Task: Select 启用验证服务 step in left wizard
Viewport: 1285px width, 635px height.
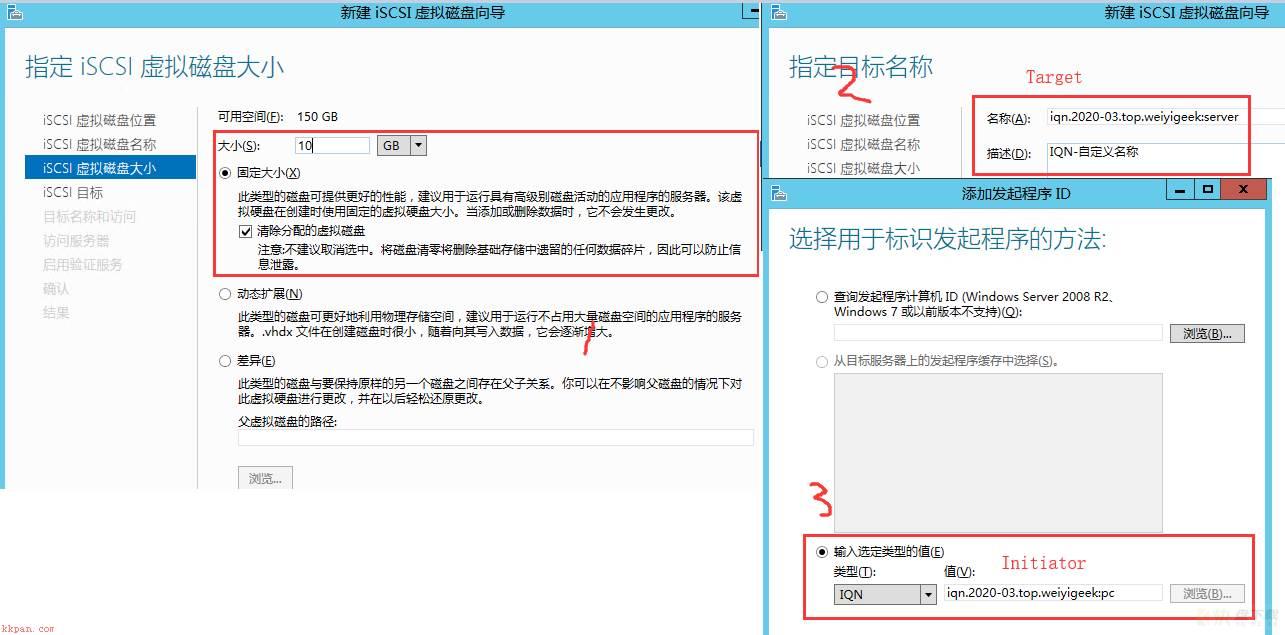Action: pos(83,264)
